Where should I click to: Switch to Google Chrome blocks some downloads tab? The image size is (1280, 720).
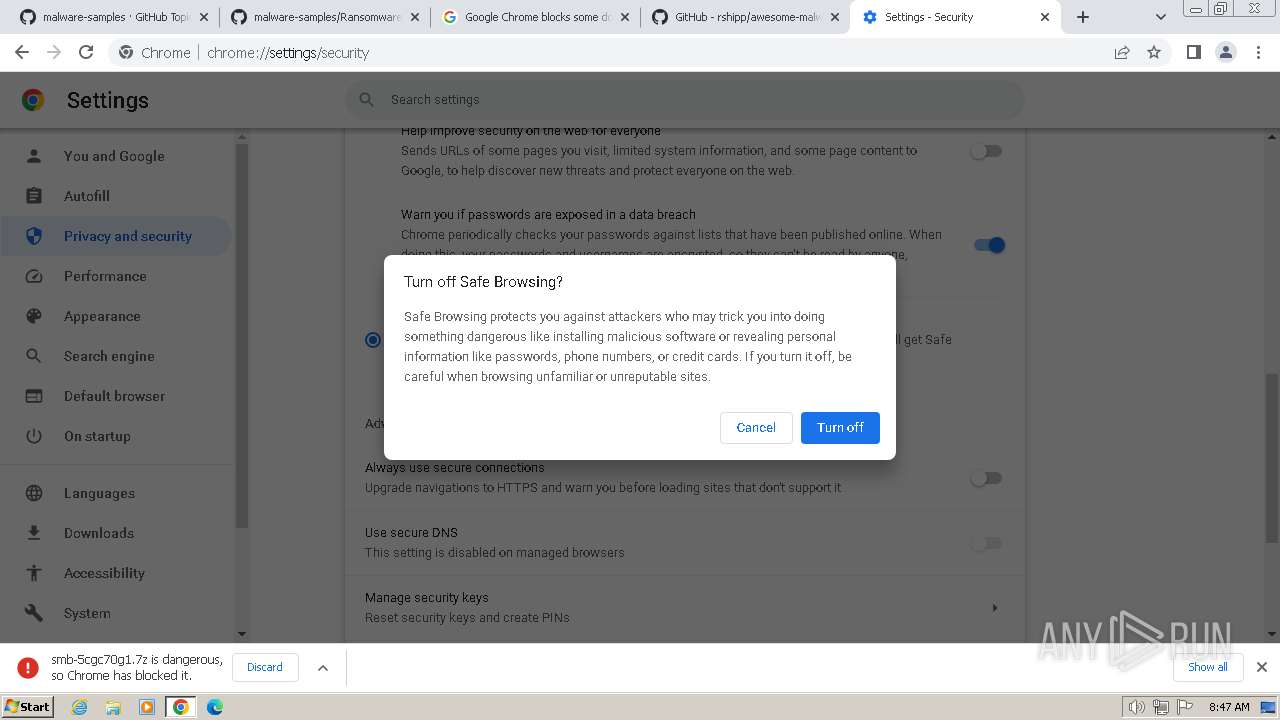click(x=534, y=17)
